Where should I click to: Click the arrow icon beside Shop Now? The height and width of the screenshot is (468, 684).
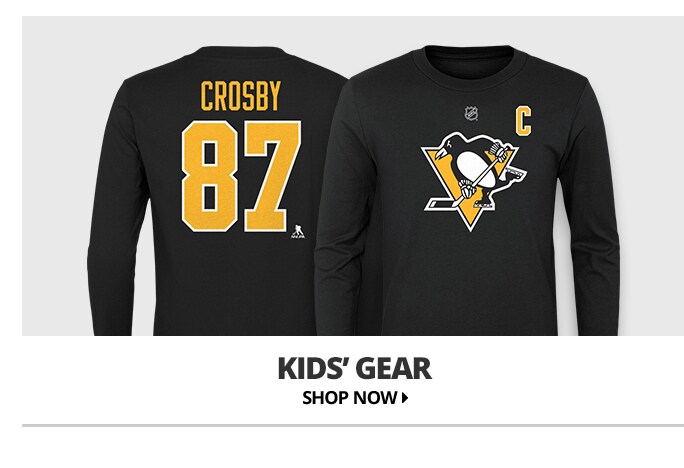click(405, 398)
